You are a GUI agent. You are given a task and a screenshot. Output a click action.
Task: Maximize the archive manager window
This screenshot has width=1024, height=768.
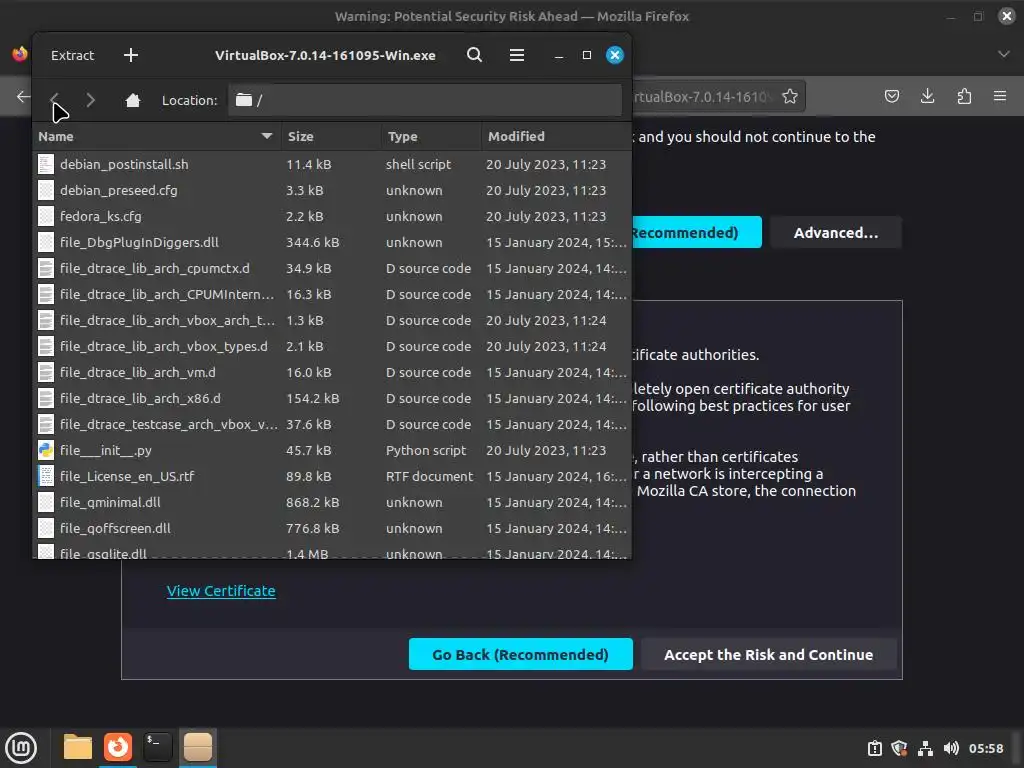[586, 56]
